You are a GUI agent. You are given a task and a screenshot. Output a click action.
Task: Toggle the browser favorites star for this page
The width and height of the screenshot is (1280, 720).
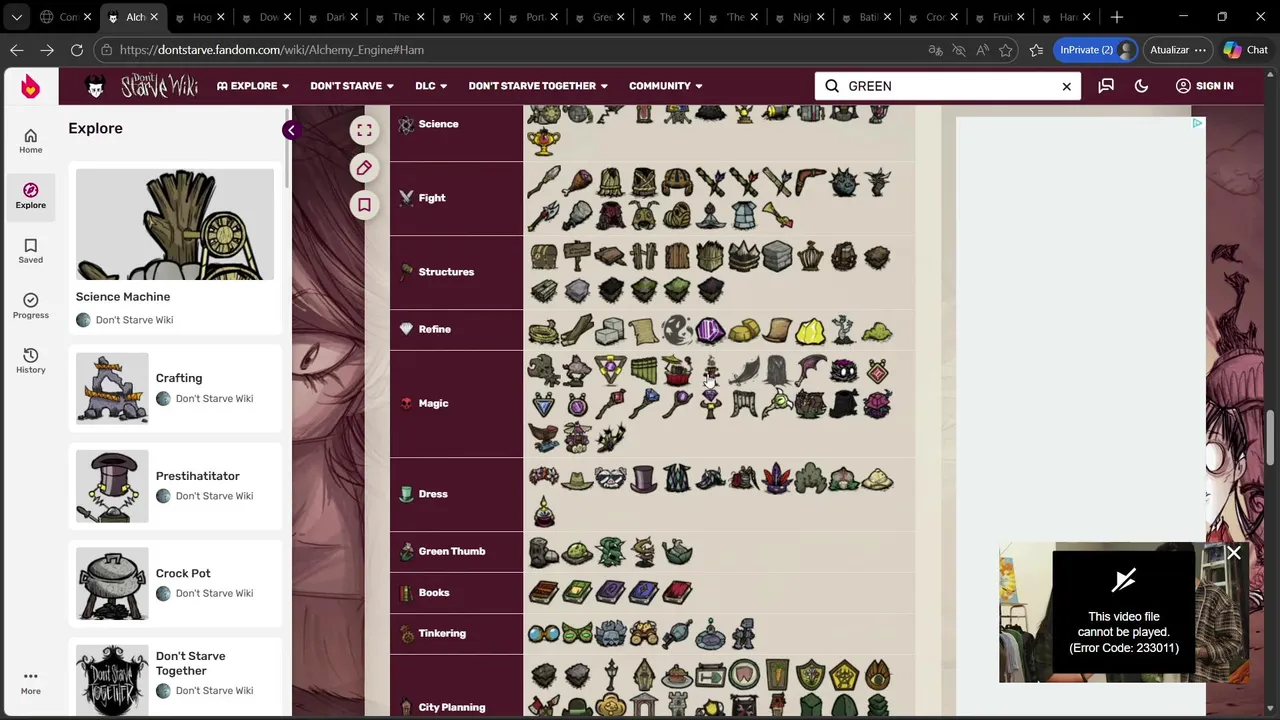(1006, 50)
